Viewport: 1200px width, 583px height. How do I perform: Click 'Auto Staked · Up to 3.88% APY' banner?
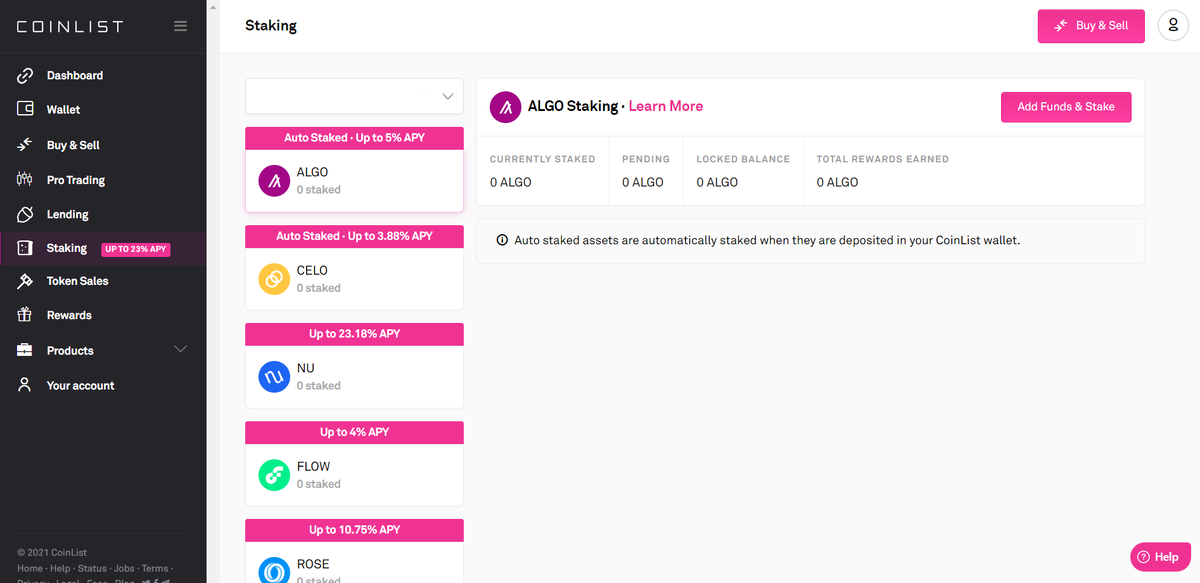[x=354, y=236]
